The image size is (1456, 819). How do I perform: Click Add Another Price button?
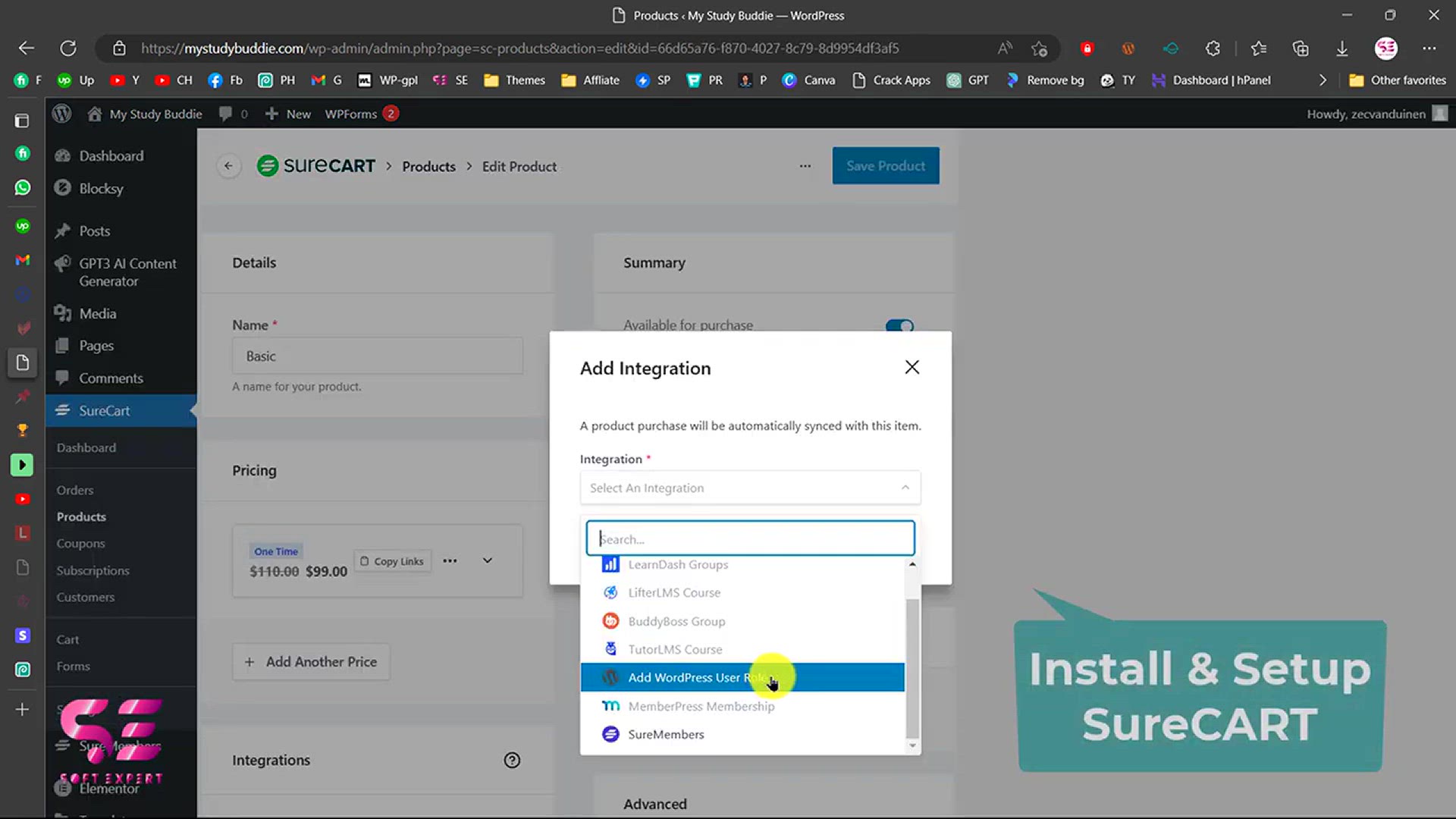pyautogui.click(x=311, y=662)
